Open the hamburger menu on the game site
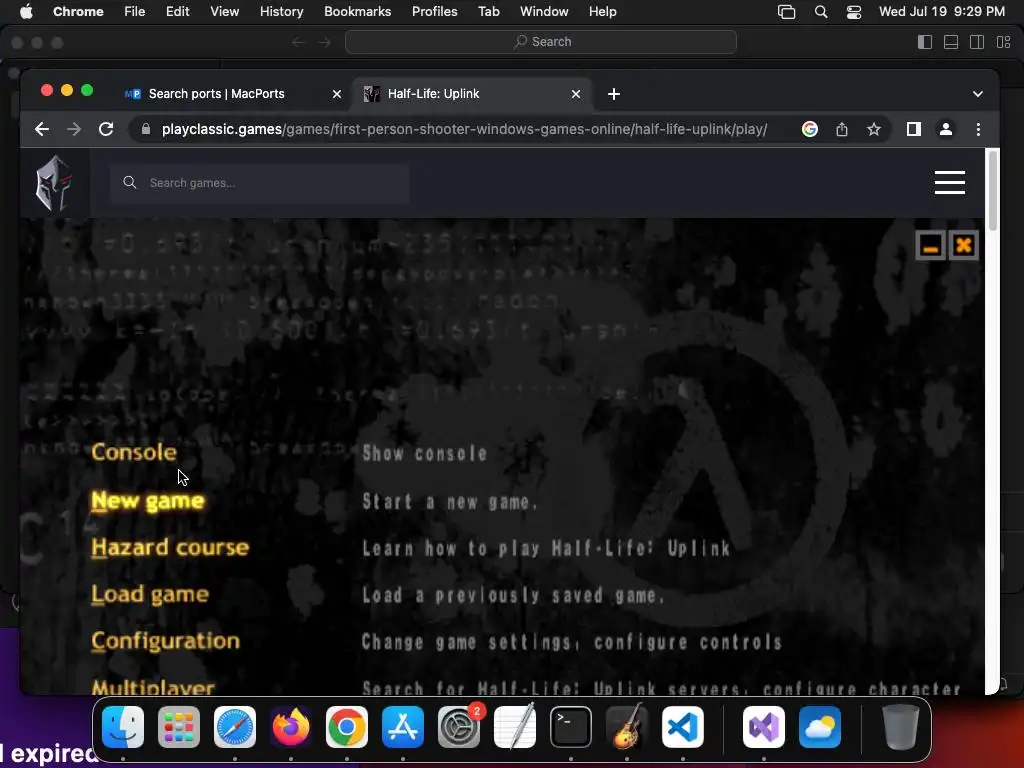 [x=950, y=183]
